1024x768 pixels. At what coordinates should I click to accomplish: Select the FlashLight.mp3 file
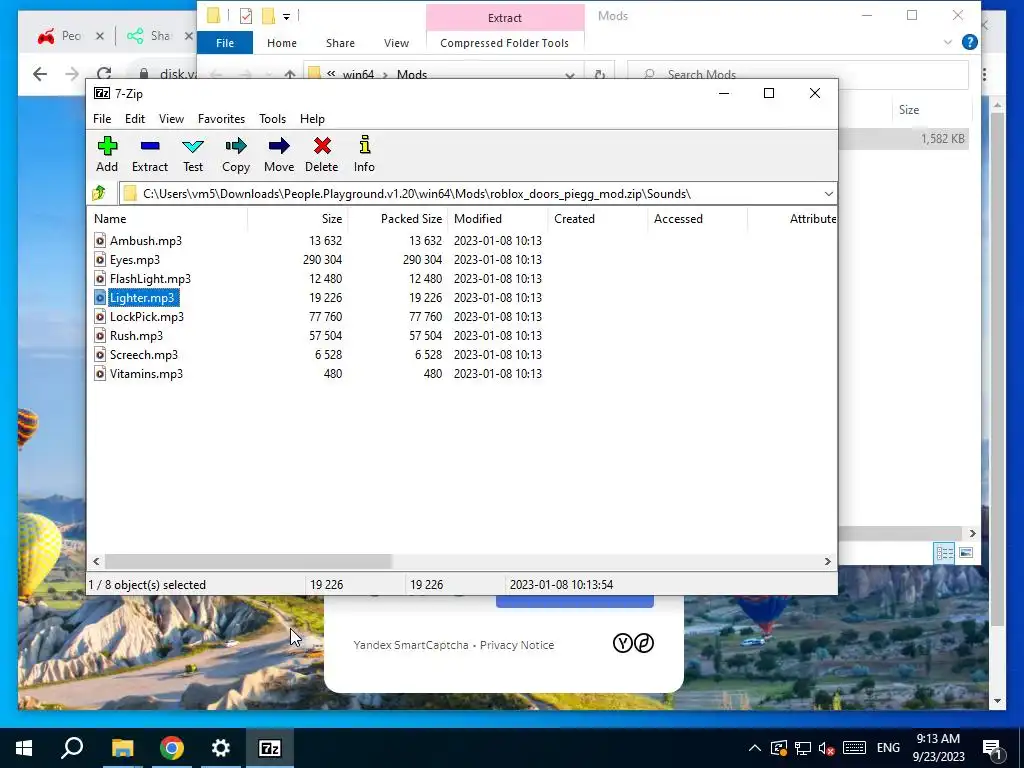coord(150,278)
